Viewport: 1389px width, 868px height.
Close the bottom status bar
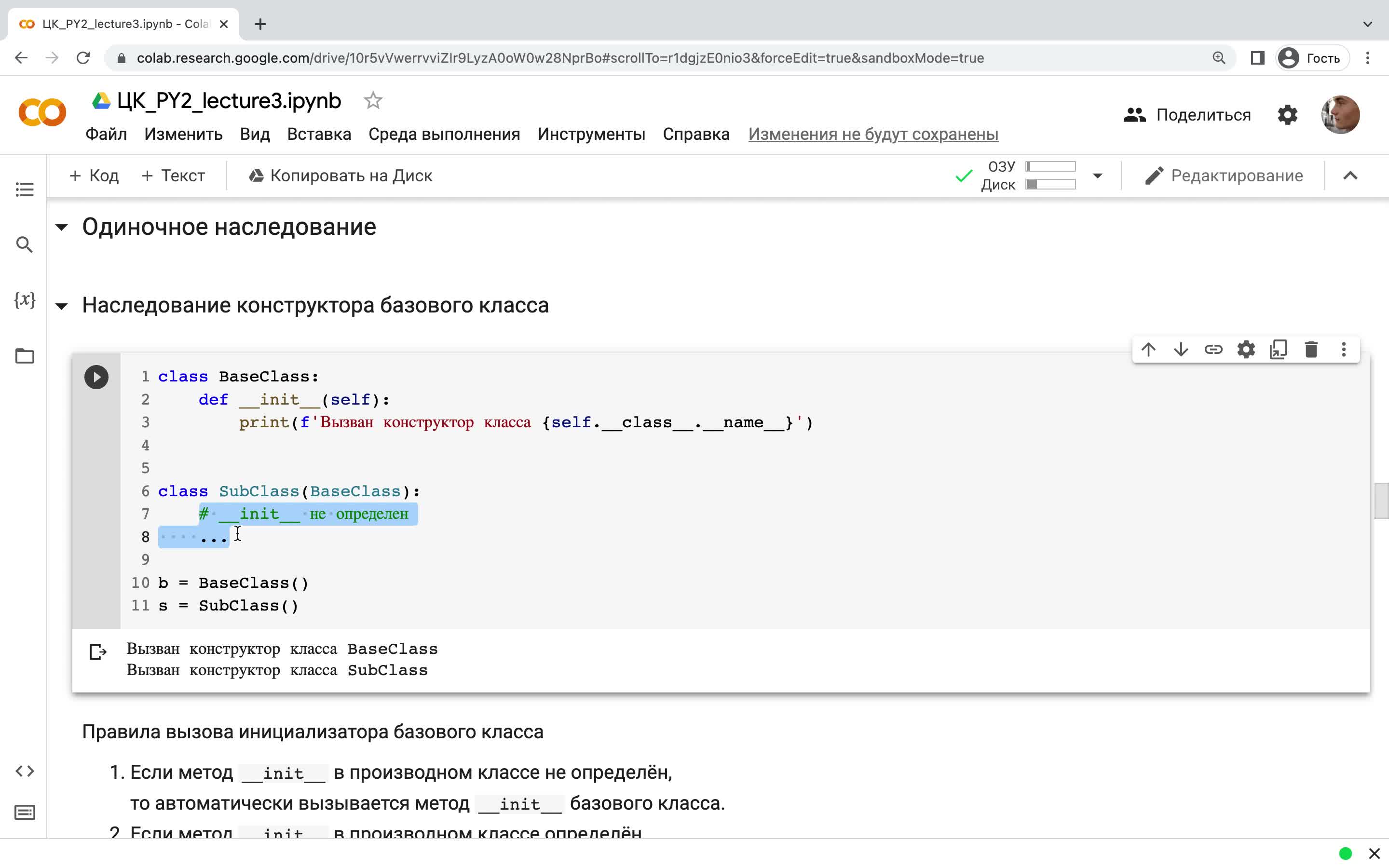pos(1374,854)
